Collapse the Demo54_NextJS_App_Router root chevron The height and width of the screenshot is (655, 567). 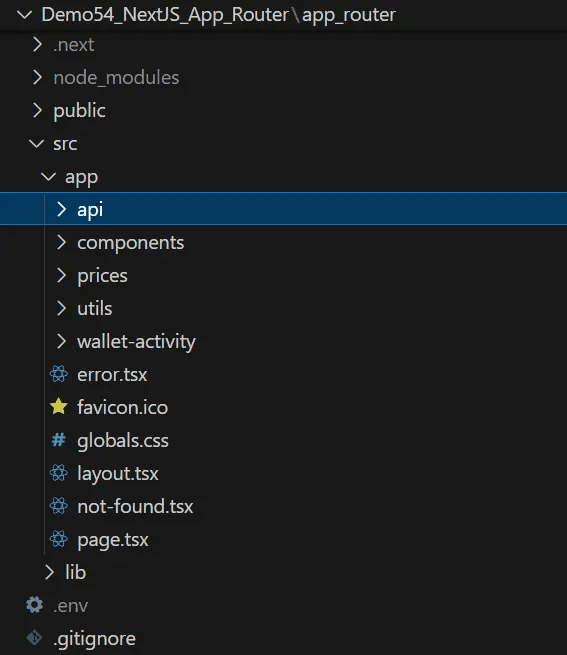25,15
